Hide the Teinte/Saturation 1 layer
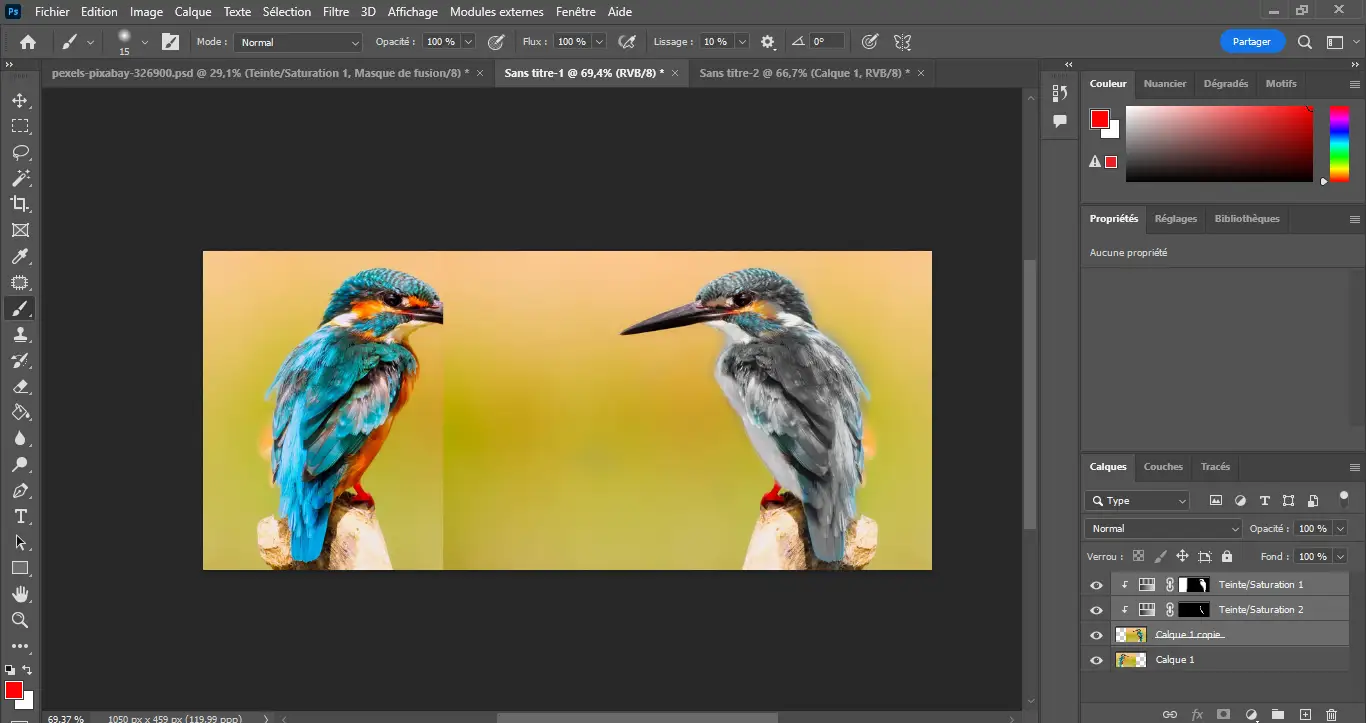This screenshot has width=1366, height=723. pyautogui.click(x=1096, y=585)
